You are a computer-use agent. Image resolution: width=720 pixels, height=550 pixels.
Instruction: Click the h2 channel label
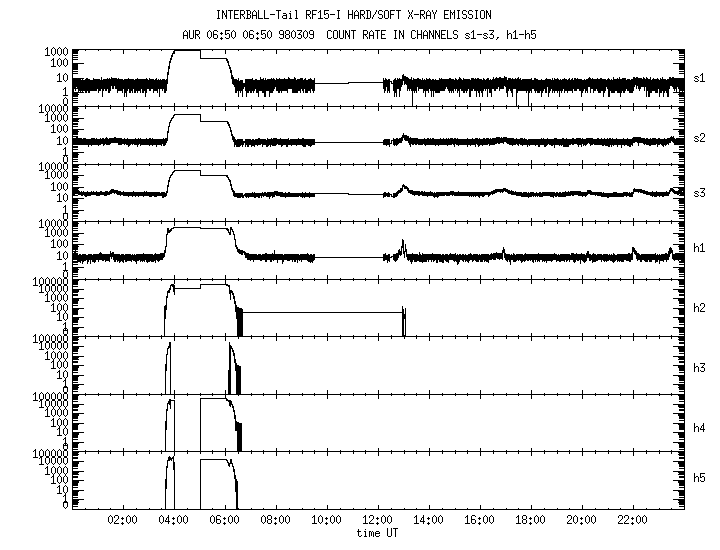[700, 307]
